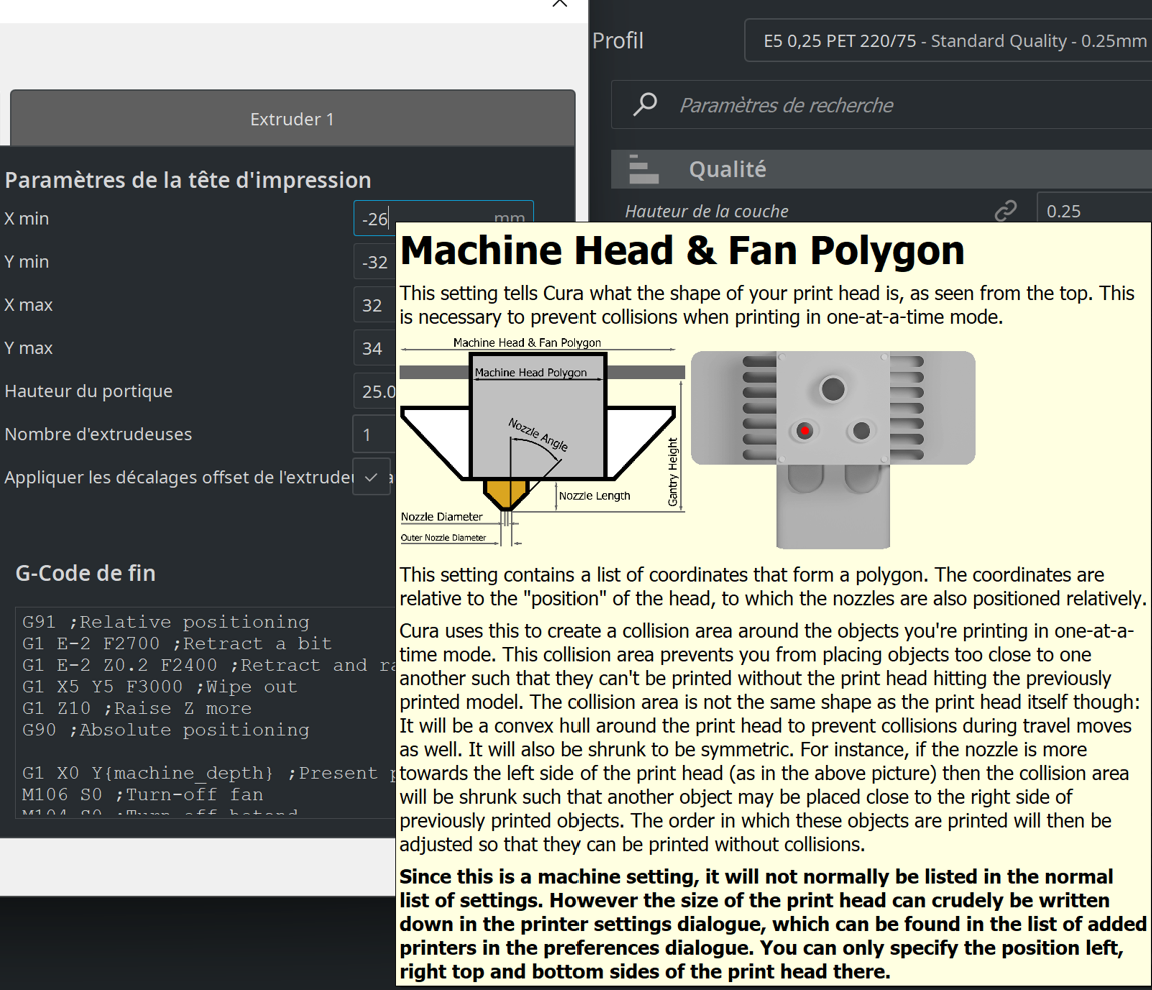Edit the Y max value field
This screenshot has width=1152, height=990.
point(375,348)
